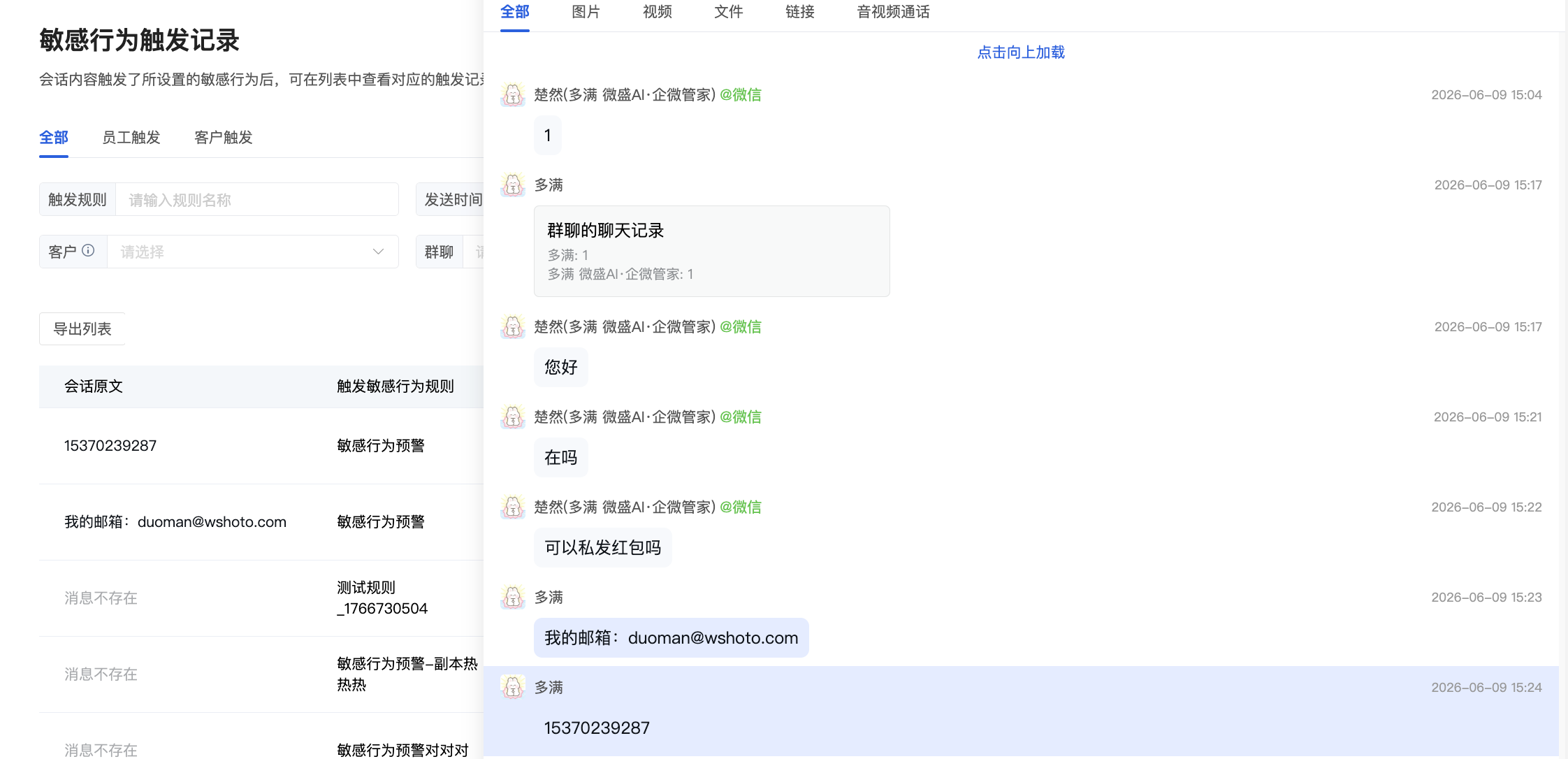
Task: Click the 测试规则_1766730504 rule cell
Action: tap(382, 598)
